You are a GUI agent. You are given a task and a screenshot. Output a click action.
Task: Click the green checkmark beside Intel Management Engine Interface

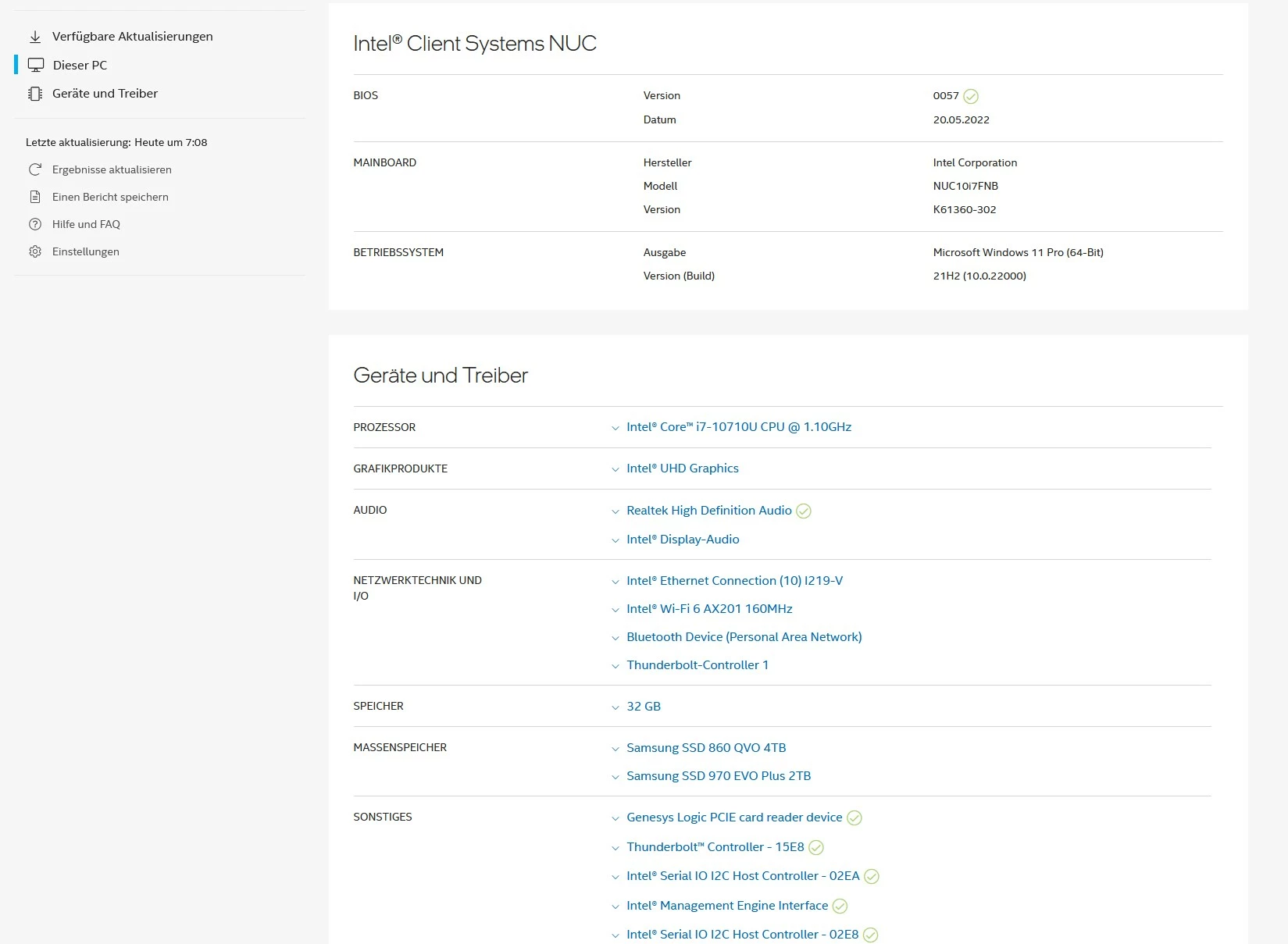[840, 907]
